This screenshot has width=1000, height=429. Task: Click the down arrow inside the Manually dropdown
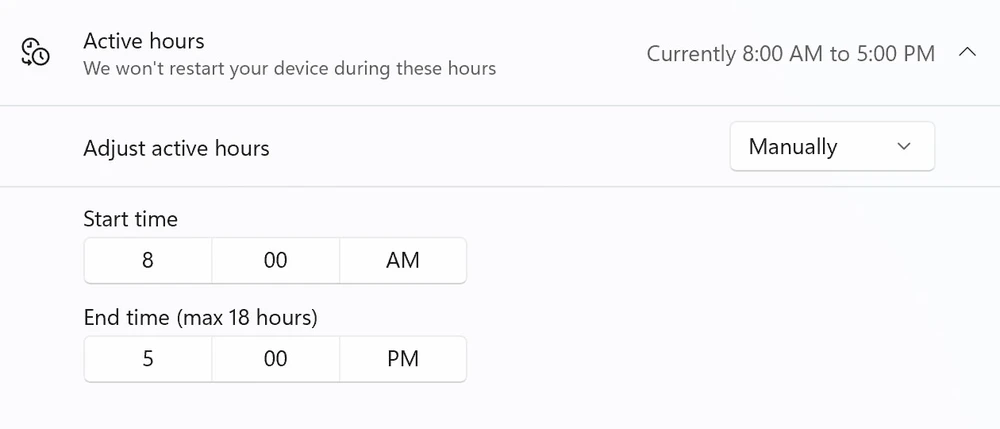(904, 147)
